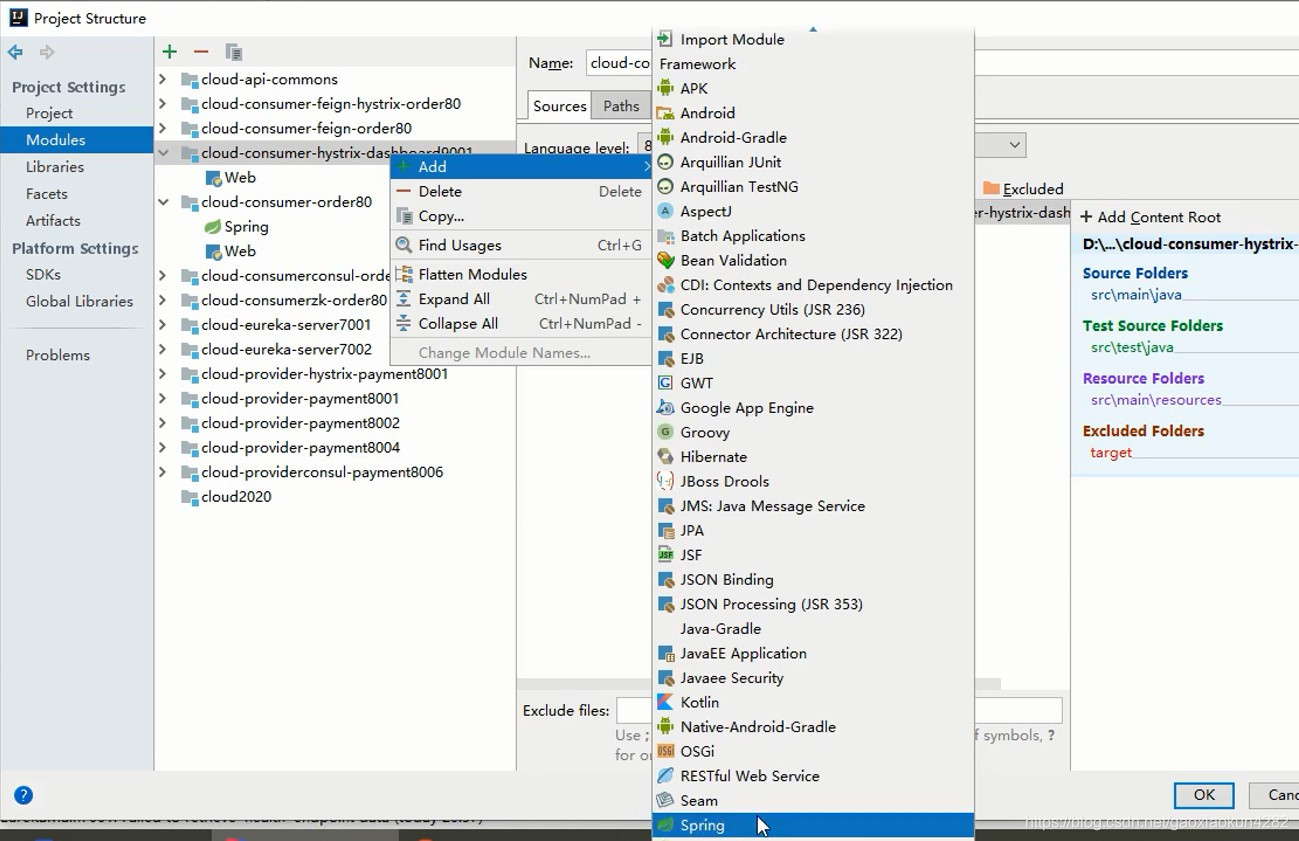Screen dimensions: 1299x841
Task: Switch to the Sources tab
Action: click(x=559, y=106)
